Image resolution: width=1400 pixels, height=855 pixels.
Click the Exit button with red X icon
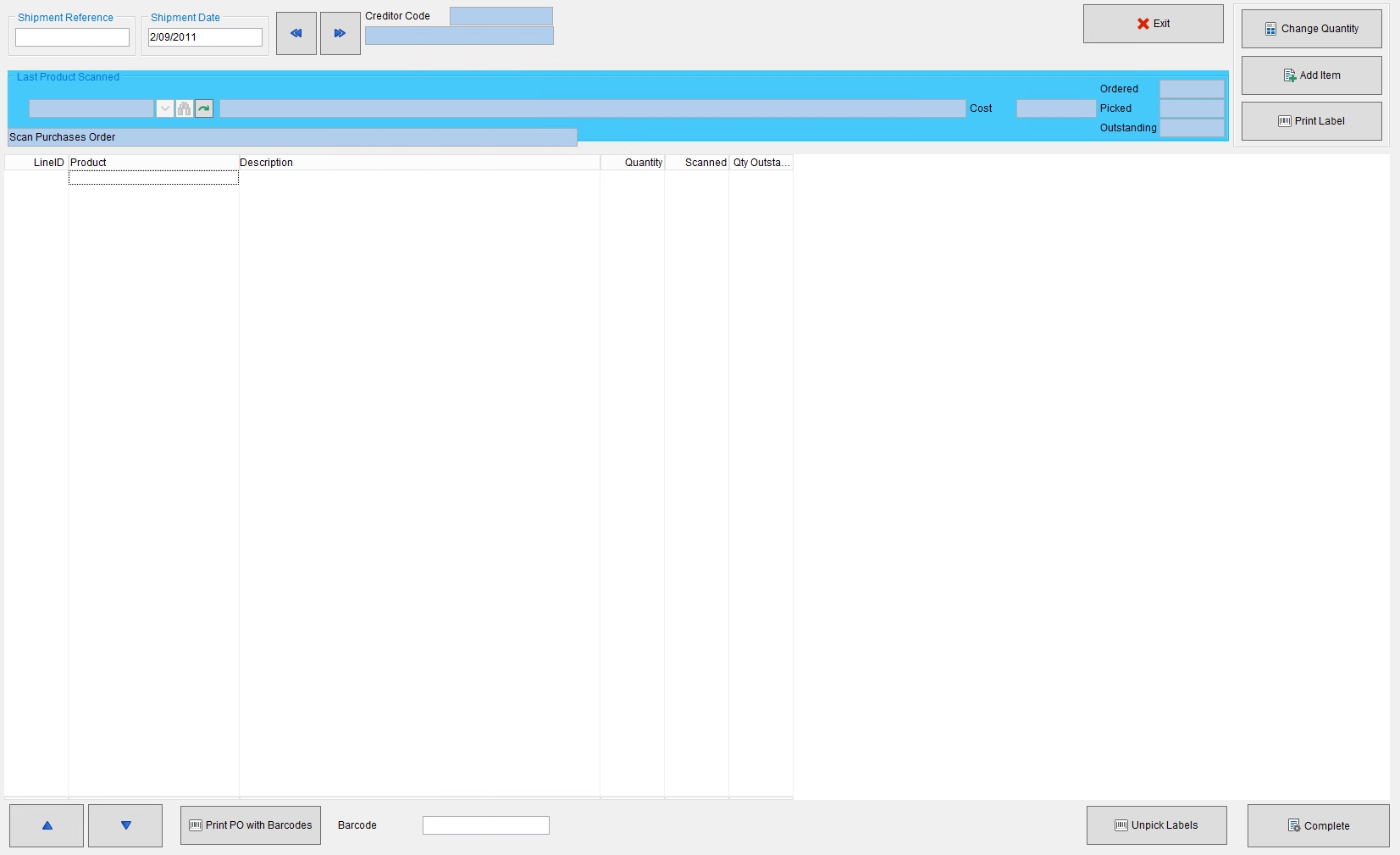pyautogui.click(x=1153, y=24)
